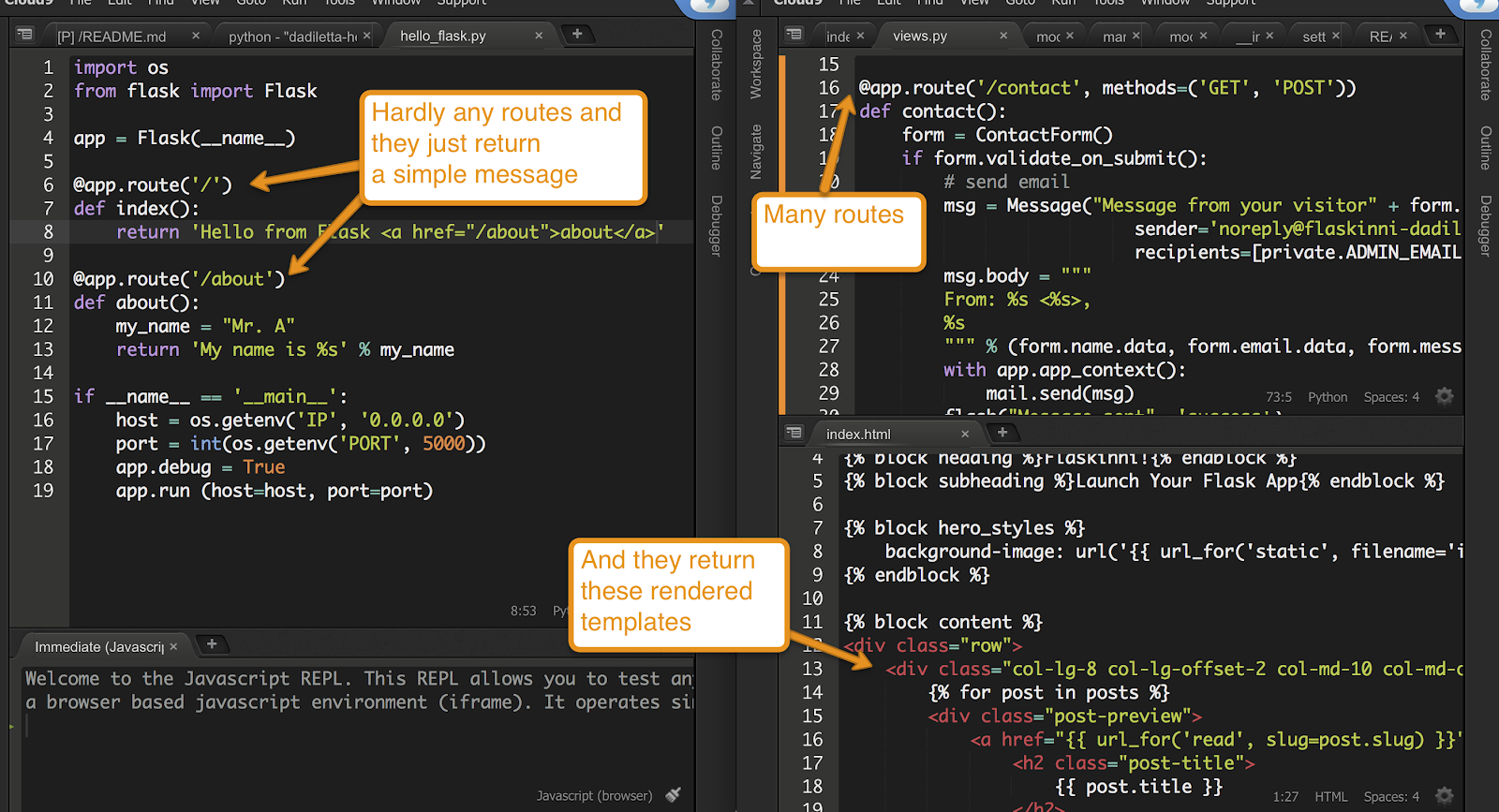
Task: Toggle the Navigate side panel
Action: pyautogui.click(x=756, y=152)
